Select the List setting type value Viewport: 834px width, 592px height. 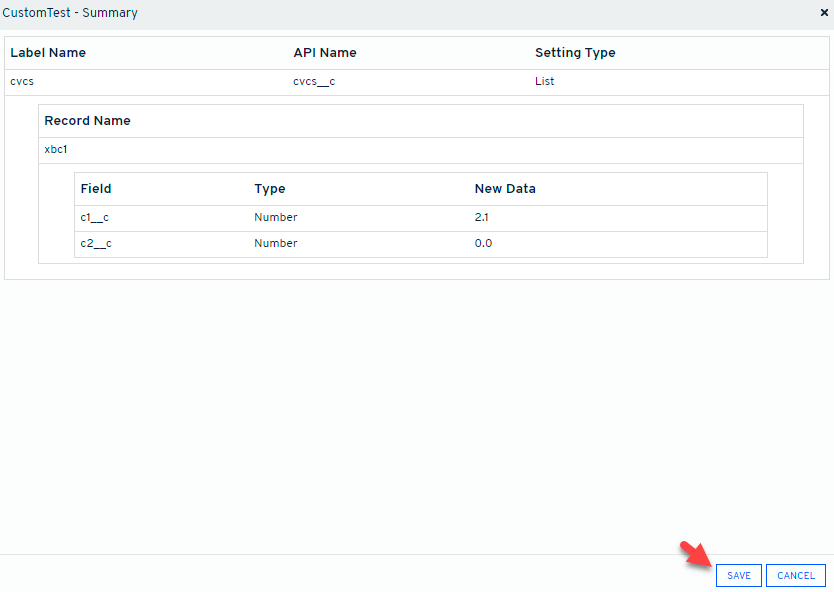[x=544, y=82]
